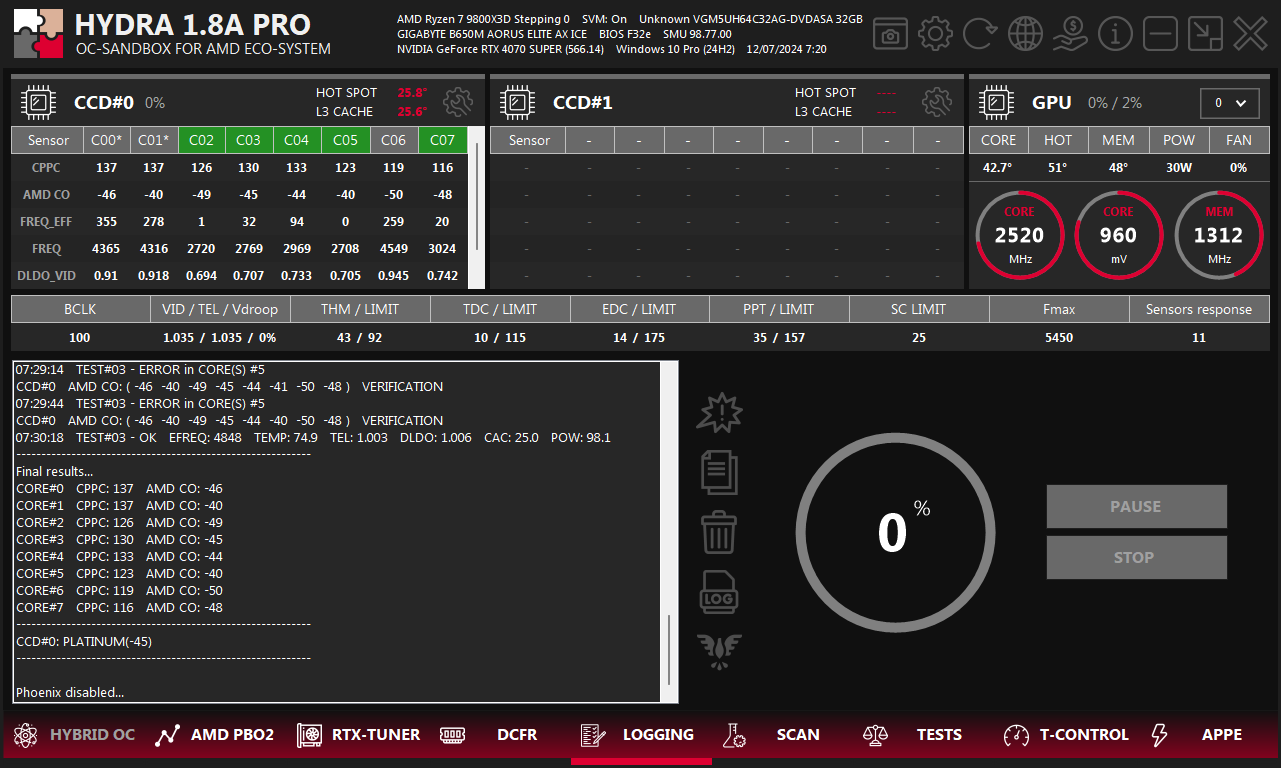Copy log using the documents icon
The width and height of the screenshot is (1281, 768).
click(x=719, y=471)
